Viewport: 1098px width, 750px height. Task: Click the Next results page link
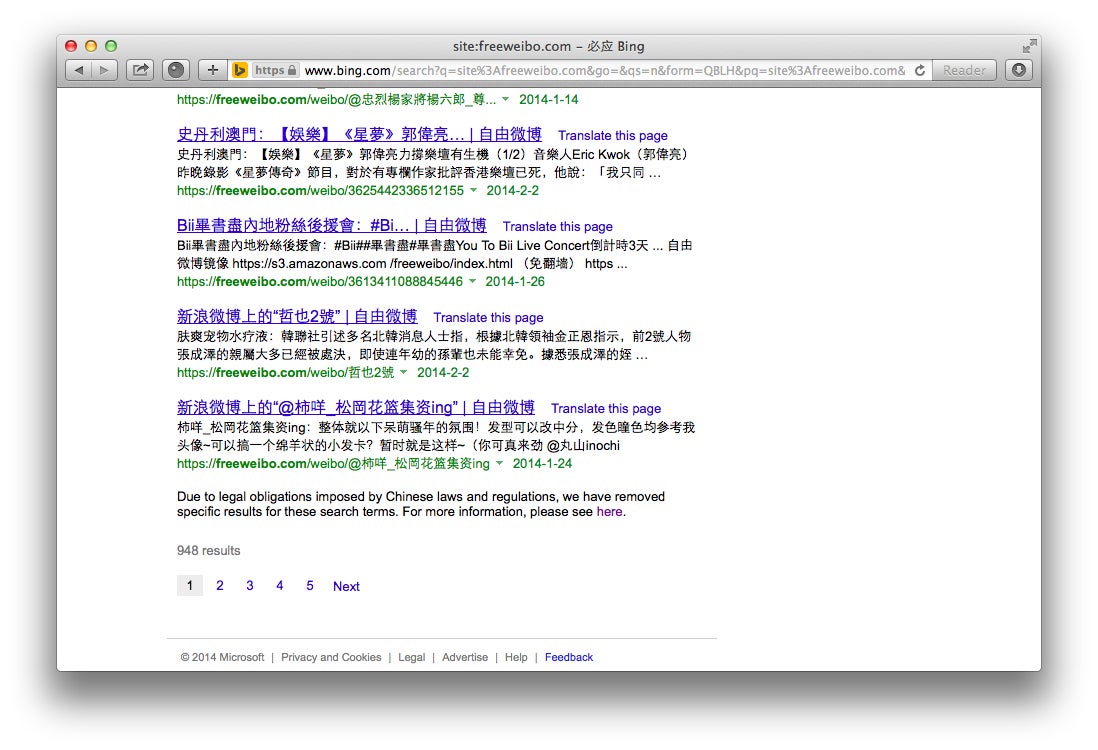pyautogui.click(x=346, y=586)
